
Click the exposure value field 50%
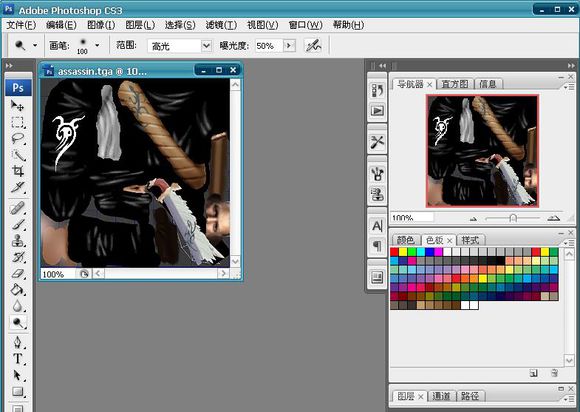point(269,46)
